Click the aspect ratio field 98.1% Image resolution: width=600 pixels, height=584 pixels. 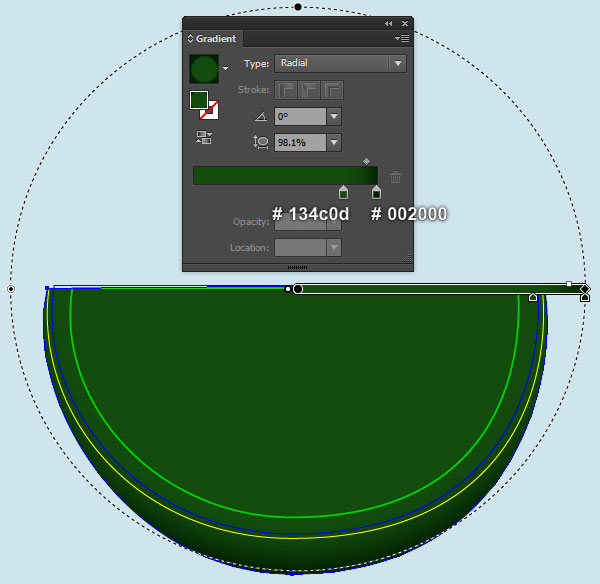[x=300, y=142]
